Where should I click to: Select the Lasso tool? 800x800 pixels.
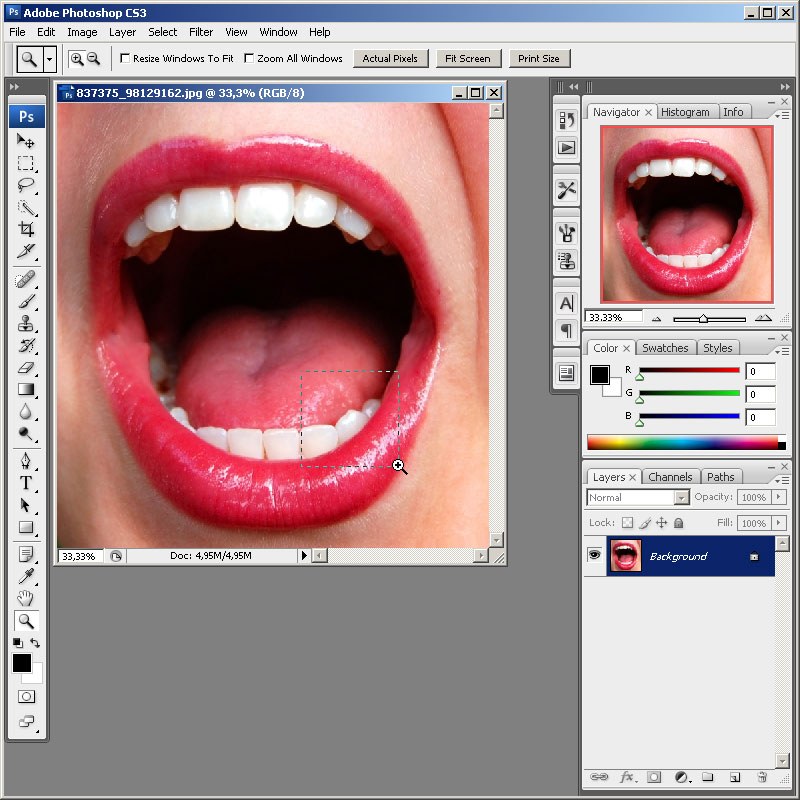26,185
